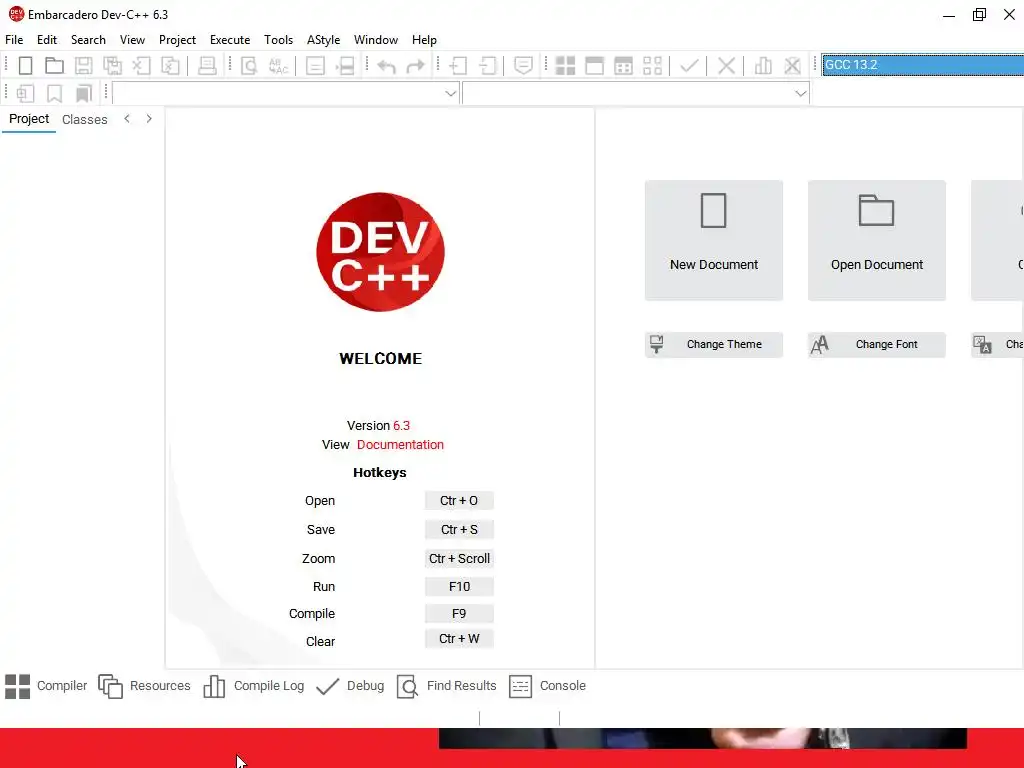Click the New Document tile
Image resolution: width=1024 pixels, height=768 pixels.
[x=714, y=240]
